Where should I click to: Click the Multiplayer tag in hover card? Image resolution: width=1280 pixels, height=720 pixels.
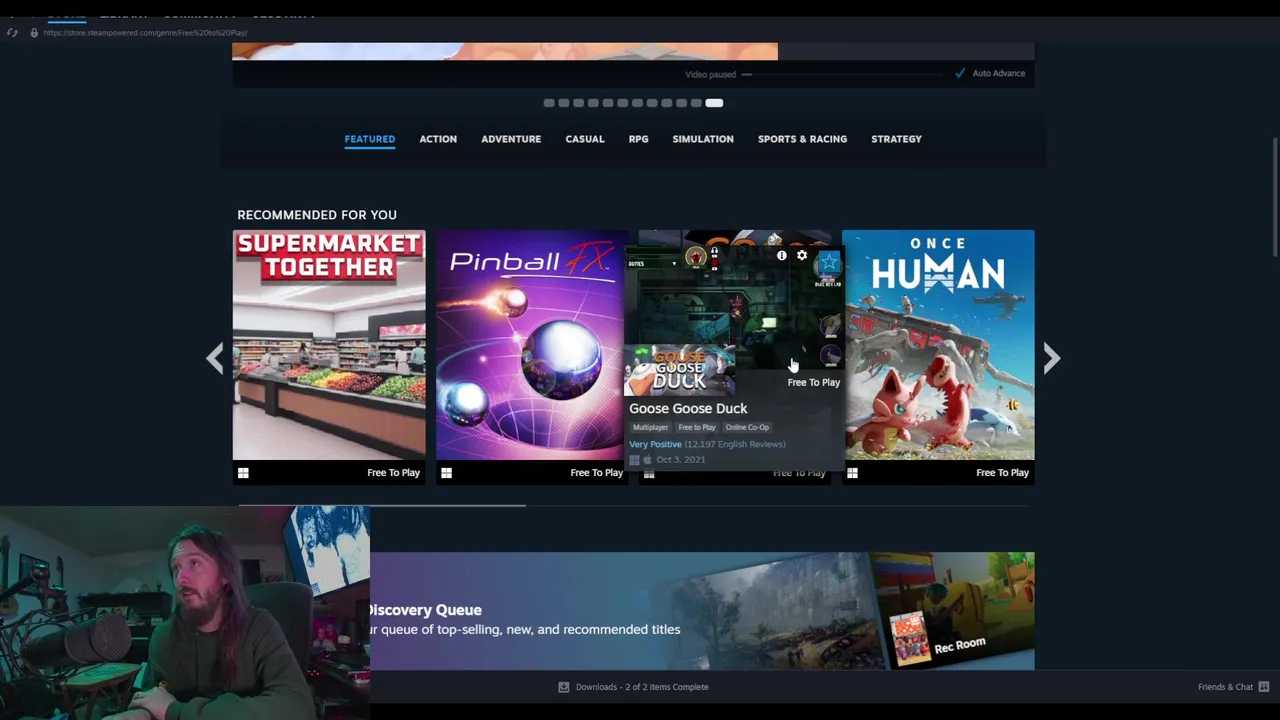(x=650, y=427)
